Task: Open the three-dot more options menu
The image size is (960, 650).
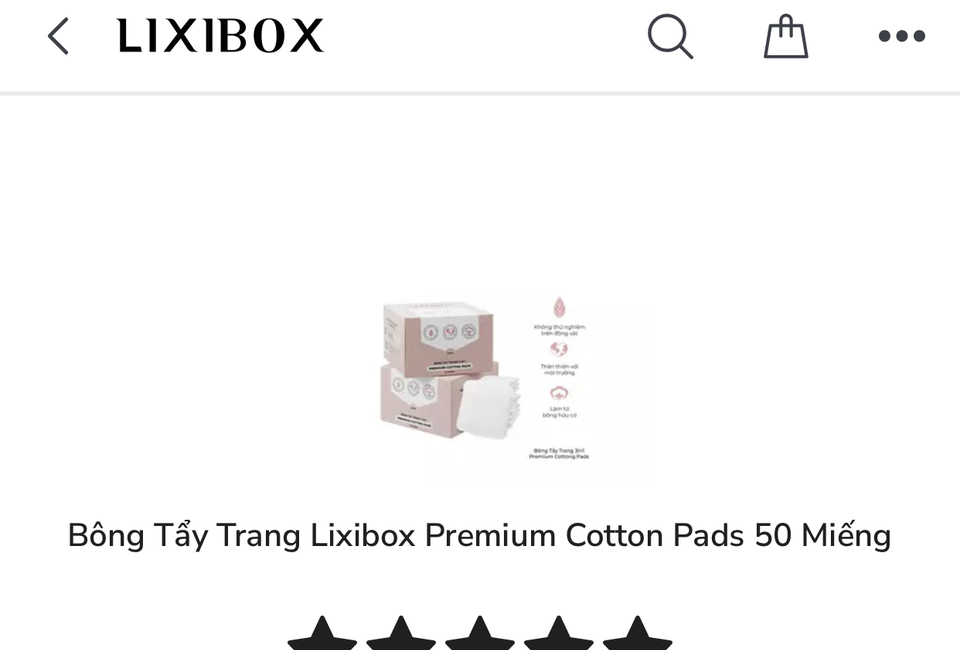Action: coord(901,36)
